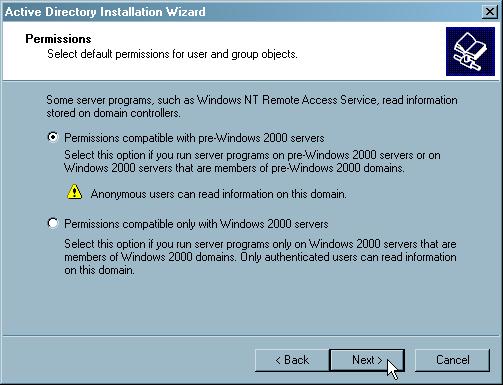
Task: Click the separator line above the wizard buttons
Action: (x=251, y=335)
